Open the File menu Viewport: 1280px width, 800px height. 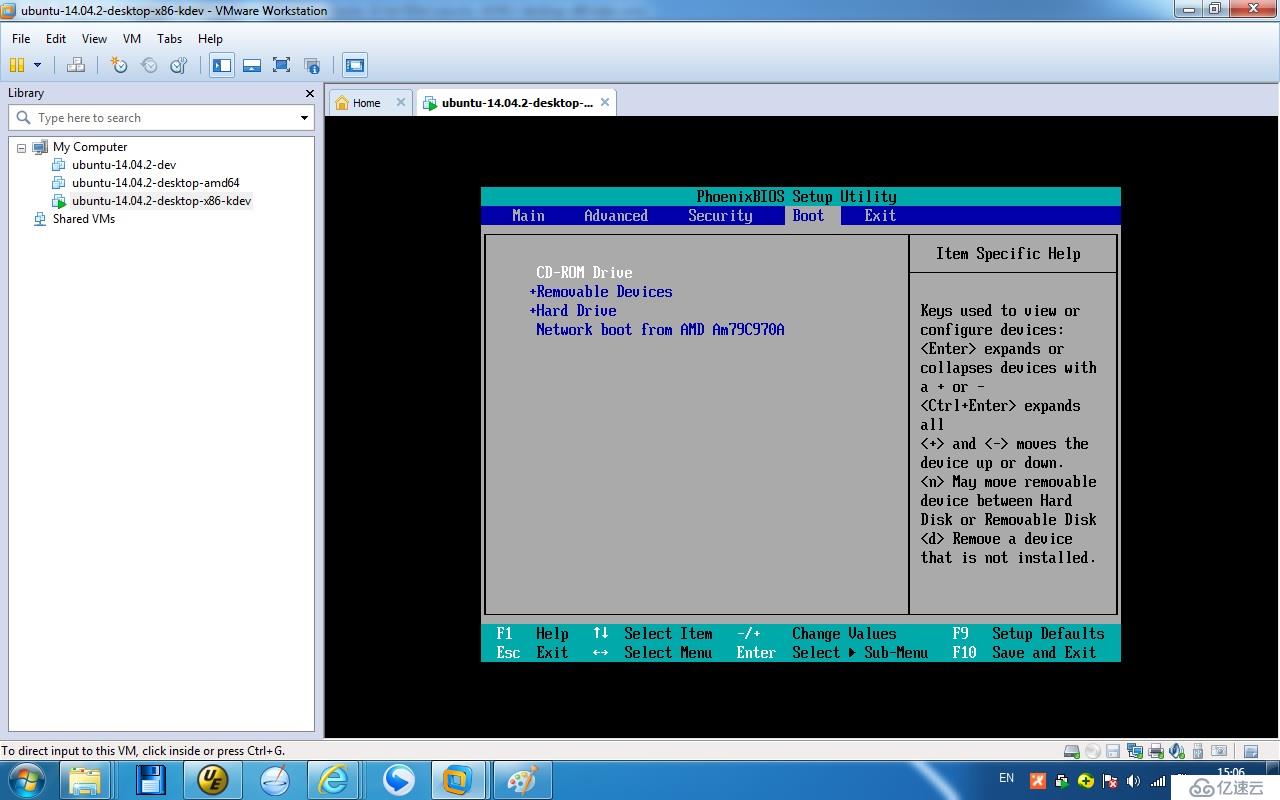click(21, 38)
